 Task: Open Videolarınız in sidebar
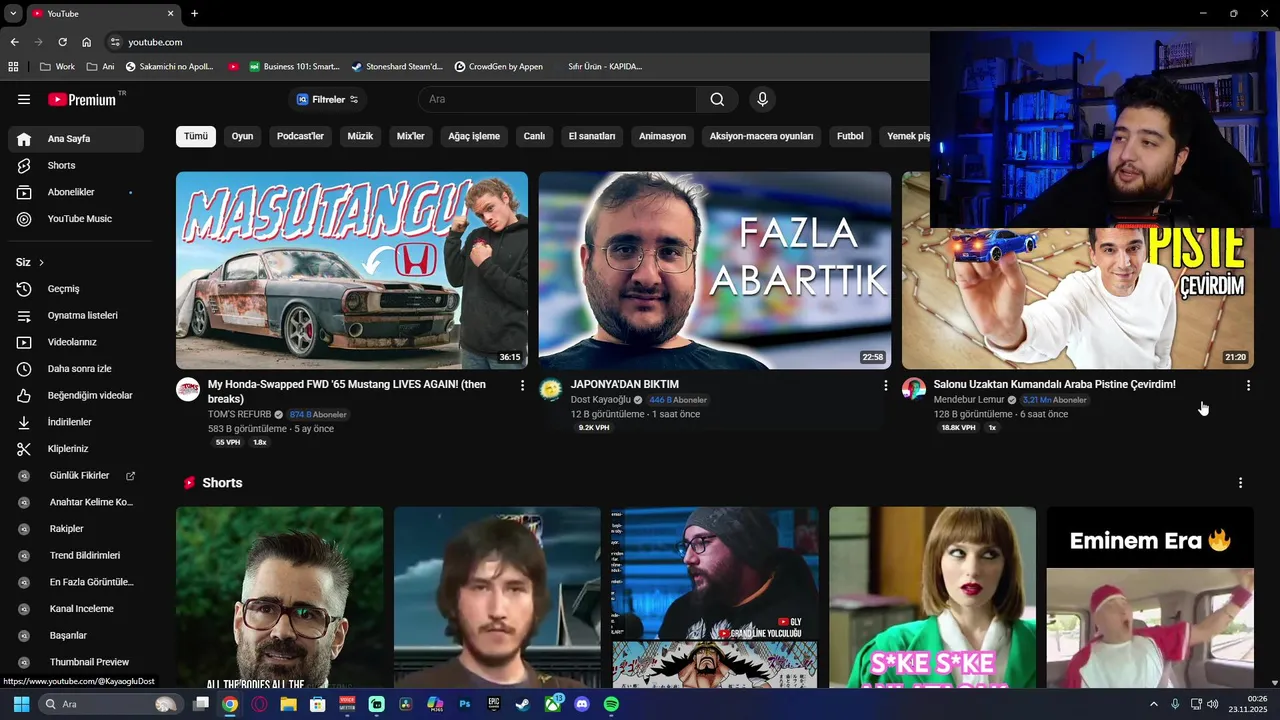tap(76, 342)
